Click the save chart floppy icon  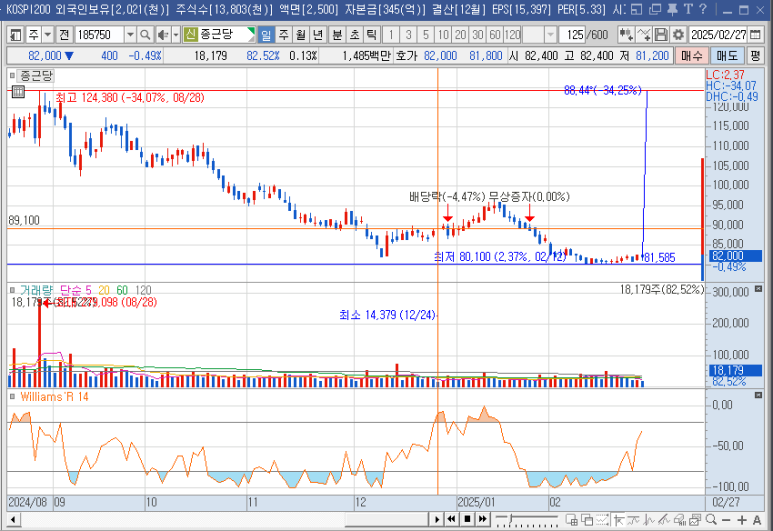pyautogui.click(x=661, y=35)
